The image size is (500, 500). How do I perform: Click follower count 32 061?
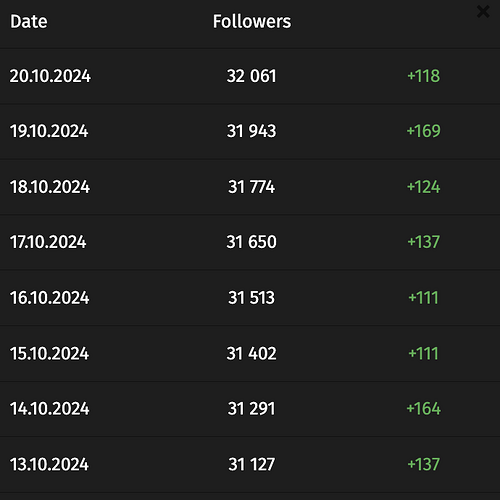pyautogui.click(x=252, y=76)
